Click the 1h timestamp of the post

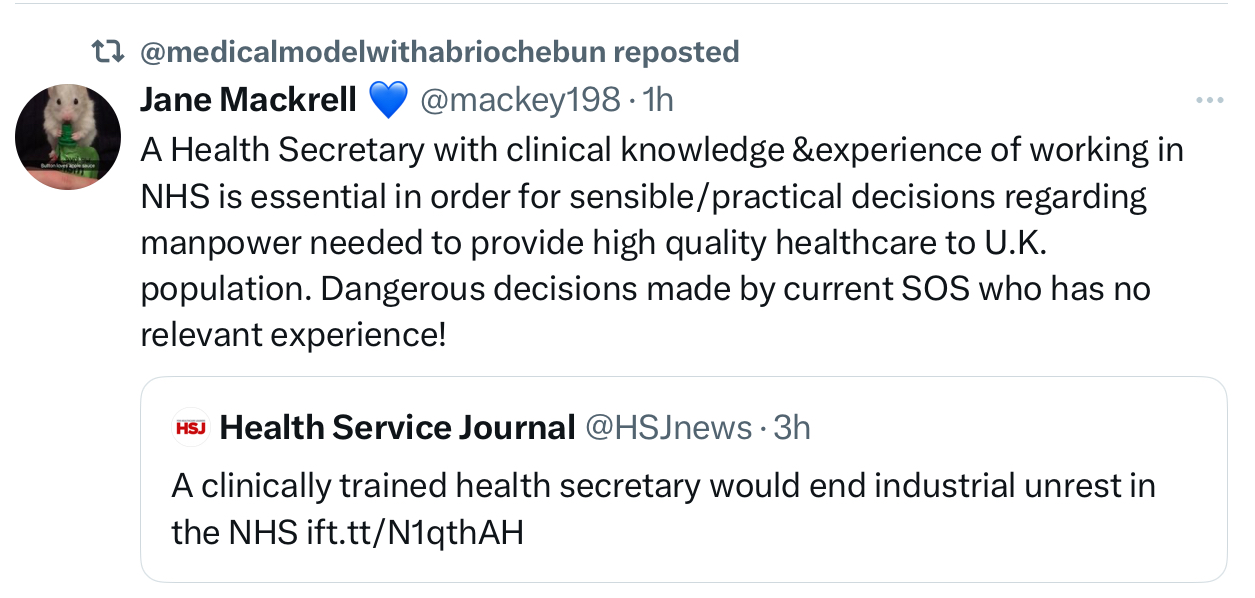pyautogui.click(x=657, y=99)
